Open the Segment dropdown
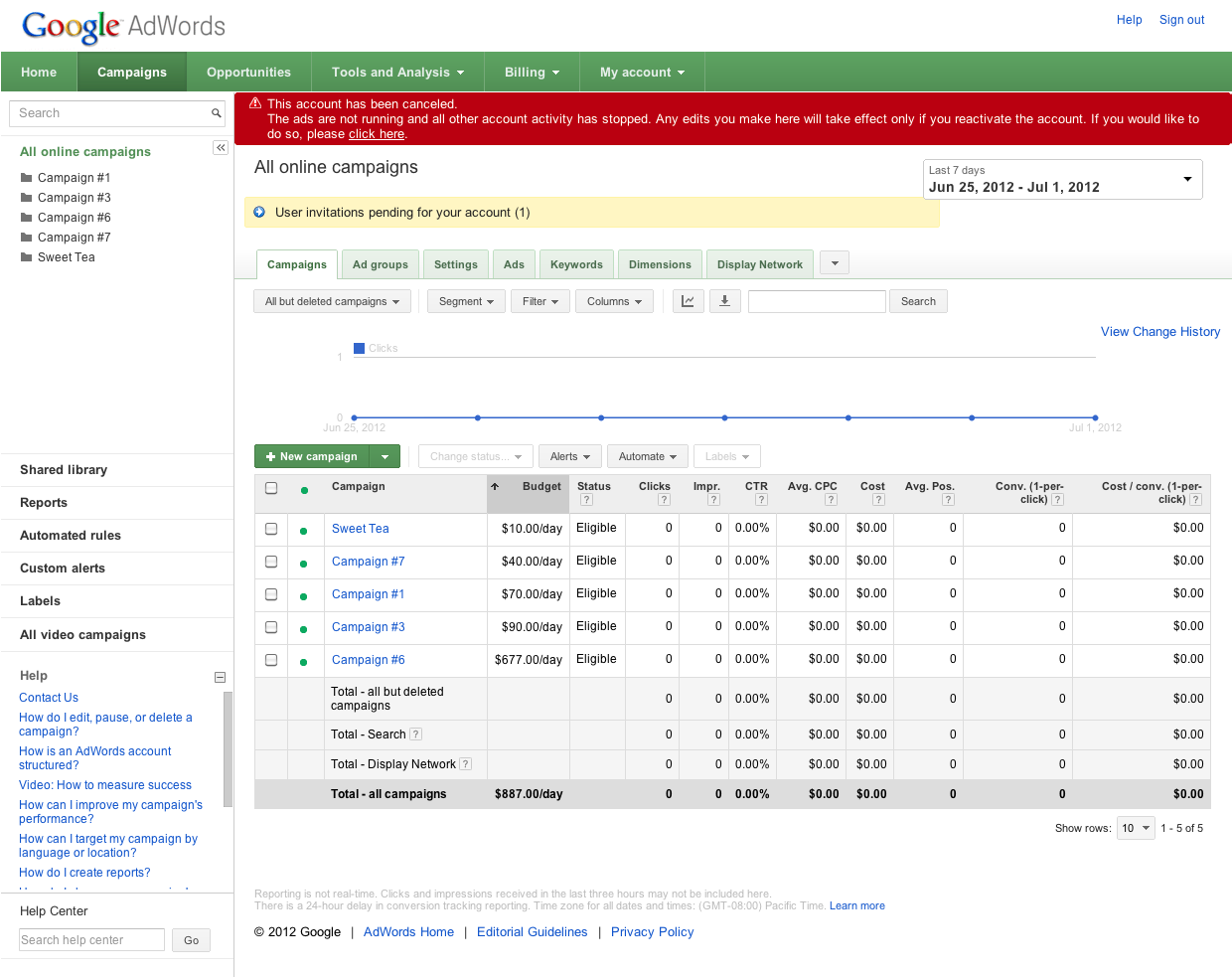Viewport: 1232px width, 977px height. coord(466,301)
